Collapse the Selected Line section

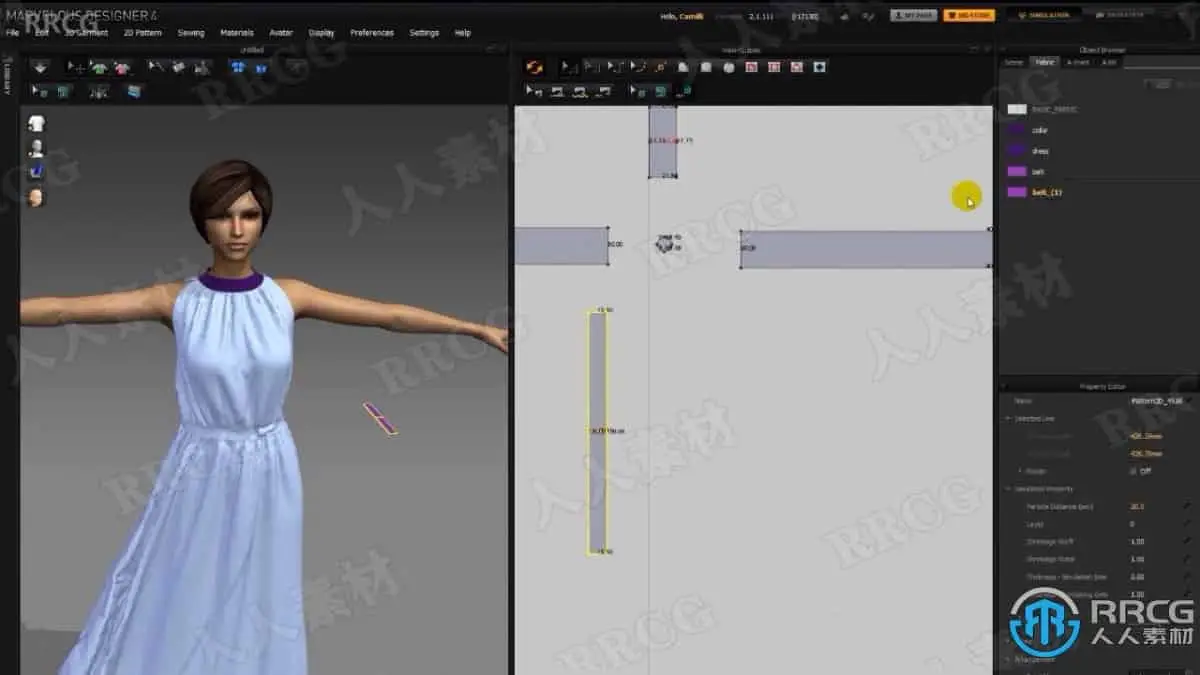[1008, 418]
